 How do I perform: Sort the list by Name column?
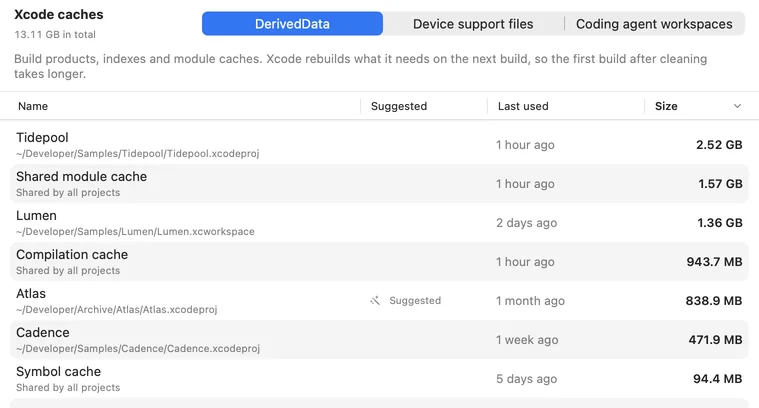33,106
